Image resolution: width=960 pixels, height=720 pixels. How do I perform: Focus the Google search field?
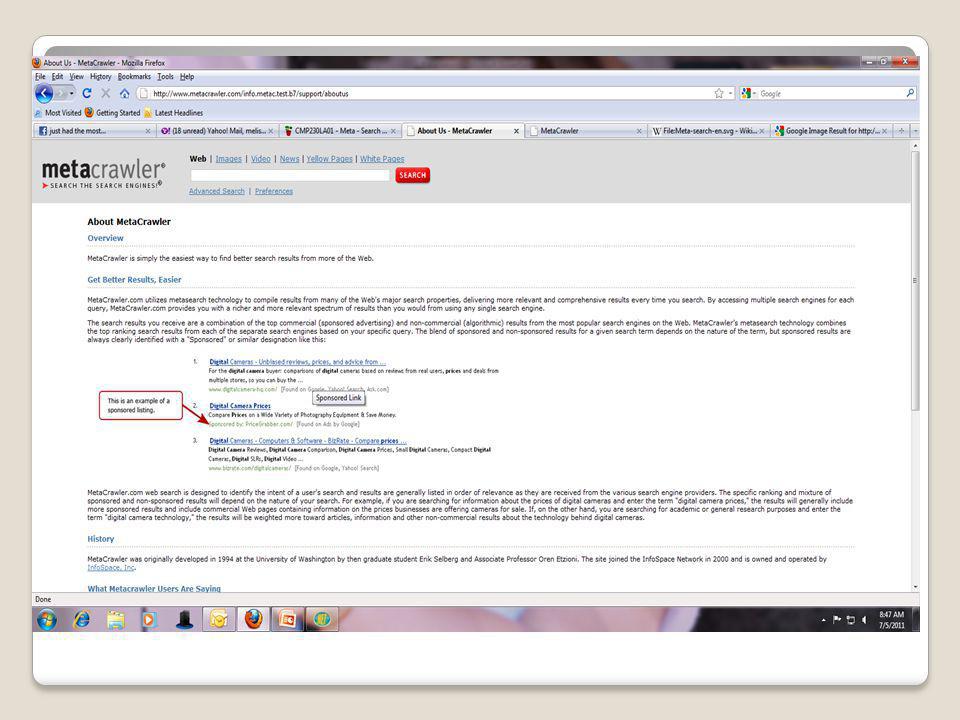pos(831,94)
